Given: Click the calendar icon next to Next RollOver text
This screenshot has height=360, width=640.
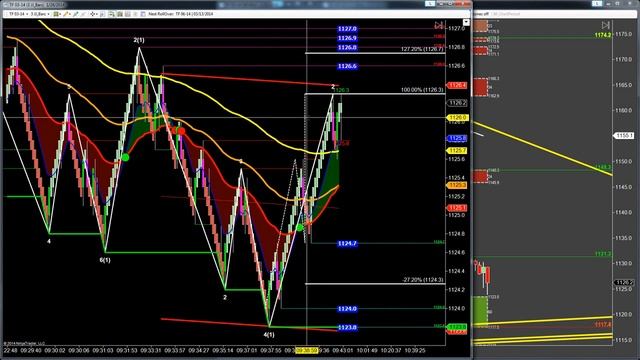Looking at the screenshot, I should 143,14.
